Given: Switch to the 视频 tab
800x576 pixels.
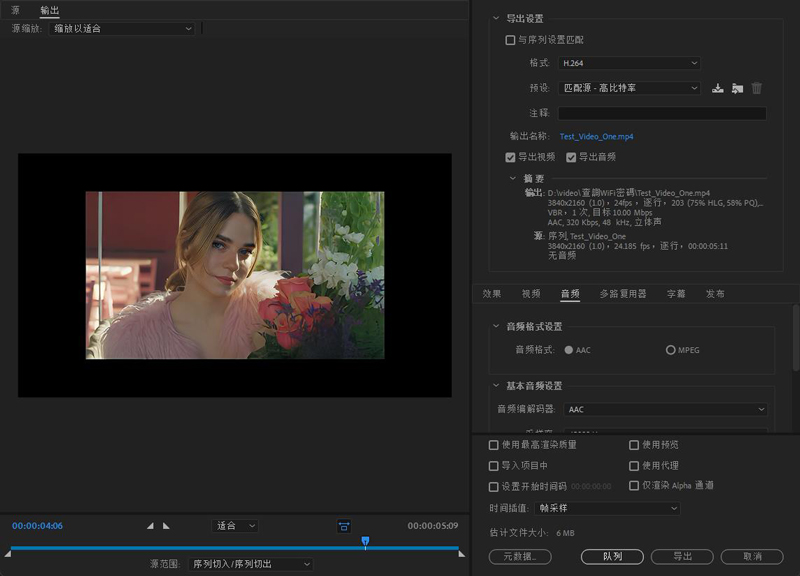Looking at the screenshot, I should pyautogui.click(x=530, y=294).
